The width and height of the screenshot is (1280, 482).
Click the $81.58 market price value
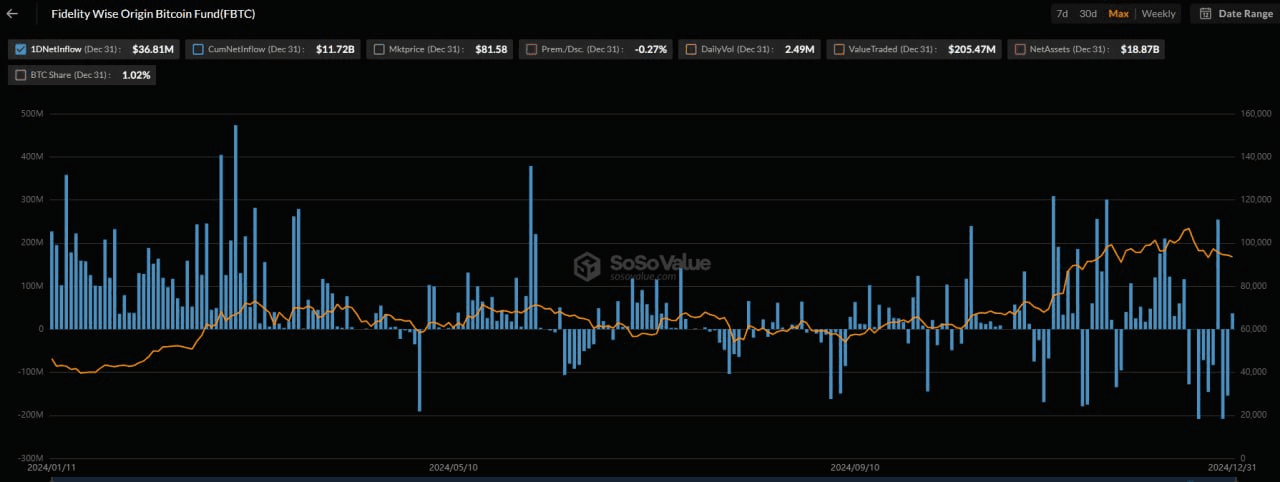(491, 48)
